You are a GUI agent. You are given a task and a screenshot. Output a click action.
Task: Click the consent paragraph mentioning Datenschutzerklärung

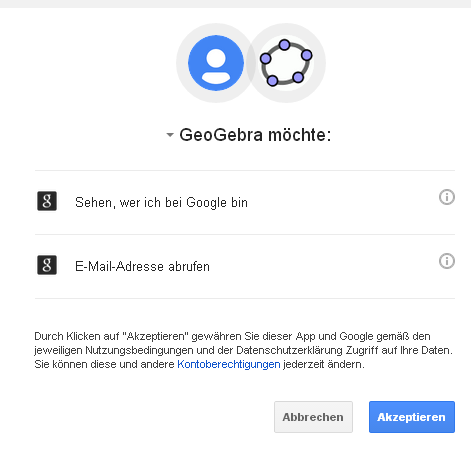point(243,350)
